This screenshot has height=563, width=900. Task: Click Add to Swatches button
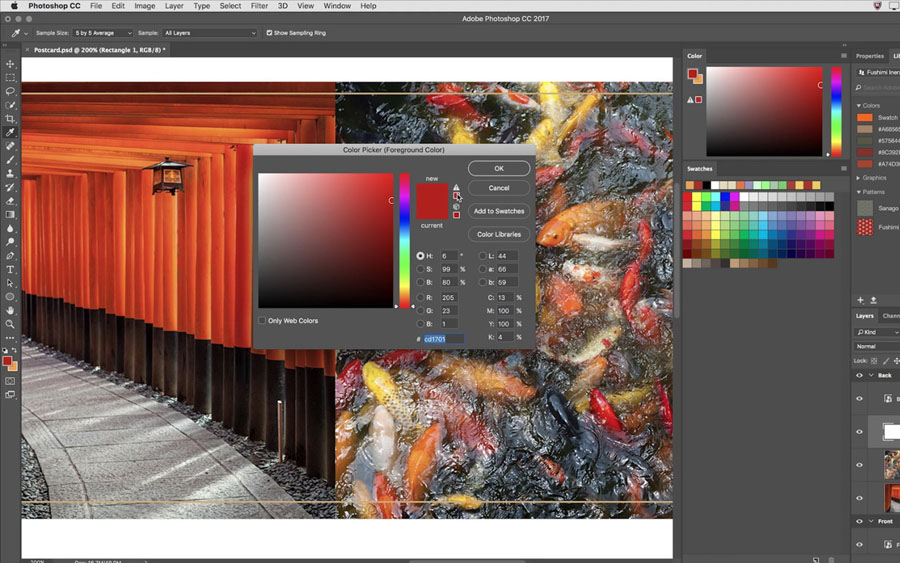[499, 211]
